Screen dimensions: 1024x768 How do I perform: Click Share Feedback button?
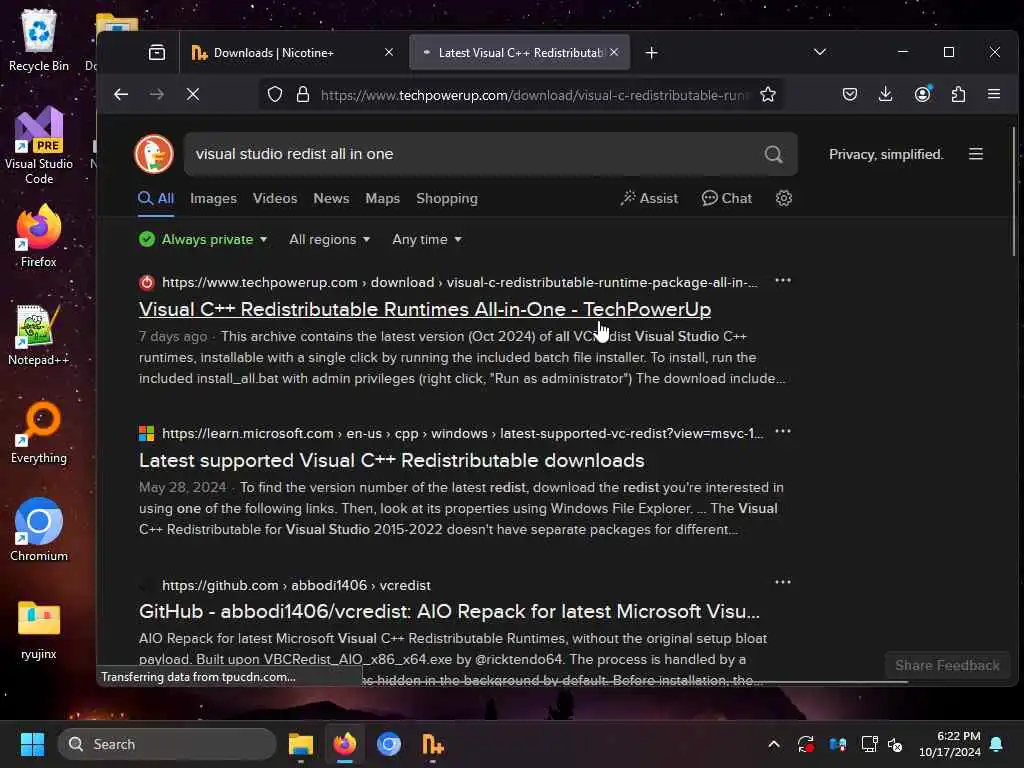pyautogui.click(x=947, y=665)
